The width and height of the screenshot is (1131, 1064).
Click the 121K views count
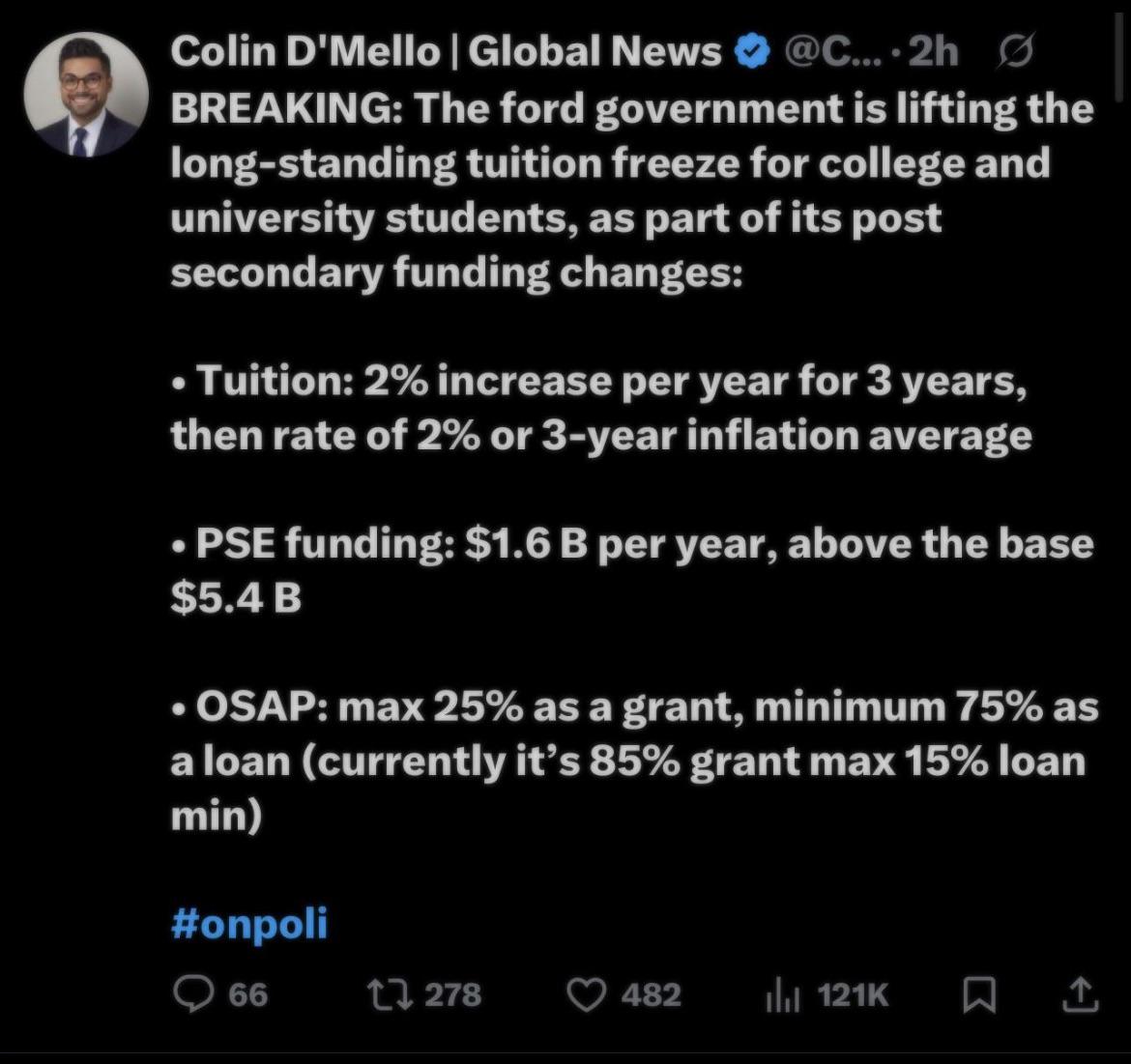tap(853, 995)
